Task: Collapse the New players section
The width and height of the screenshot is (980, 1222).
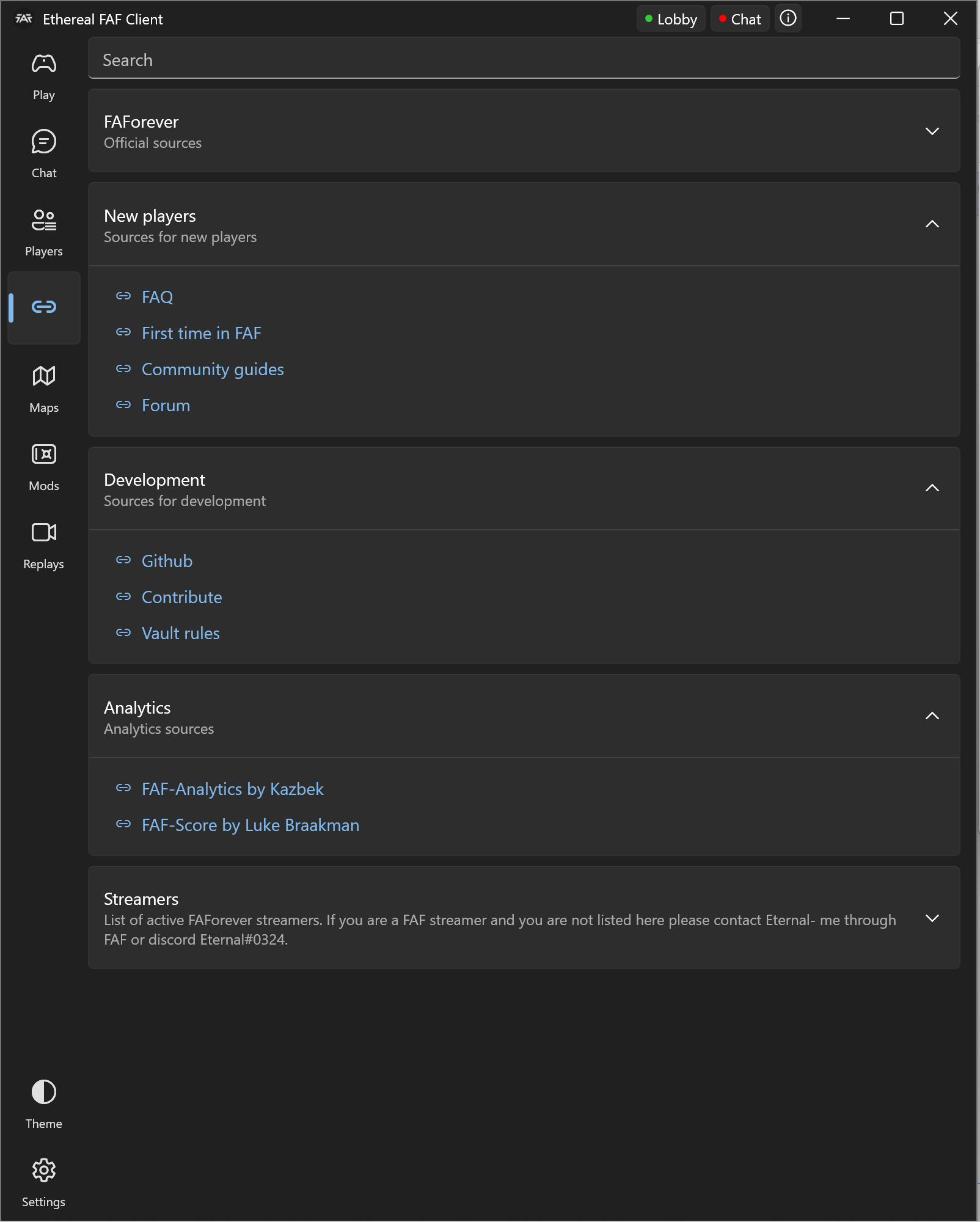Action: 524,225
